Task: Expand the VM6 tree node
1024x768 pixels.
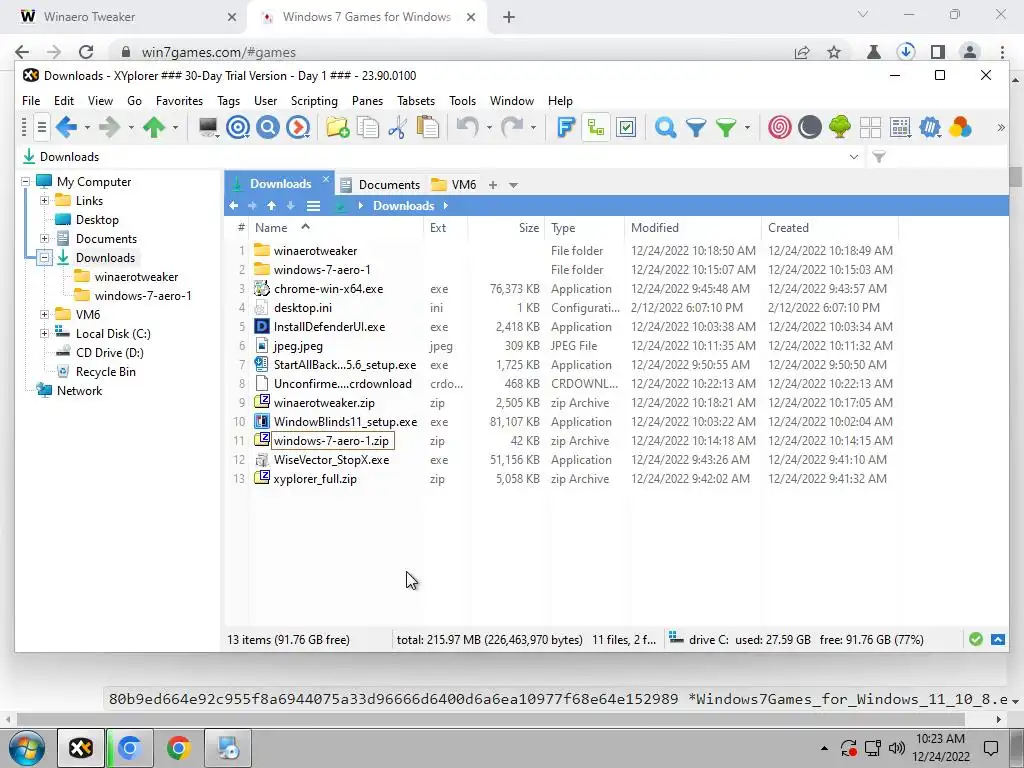Action: [44, 314]
